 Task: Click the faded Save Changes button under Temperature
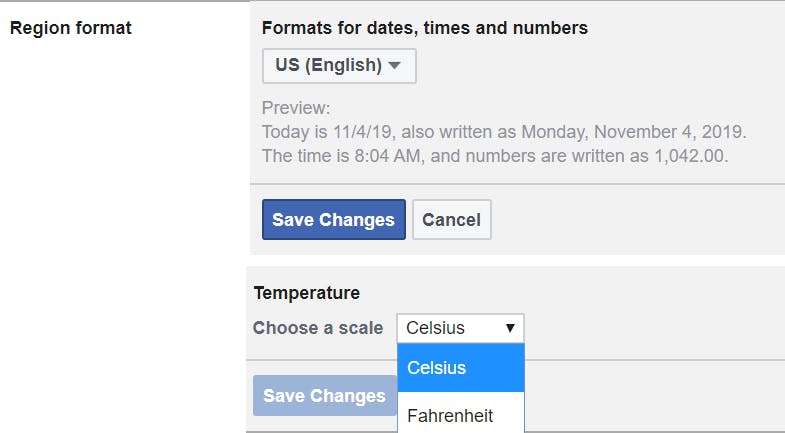point(325,396)
